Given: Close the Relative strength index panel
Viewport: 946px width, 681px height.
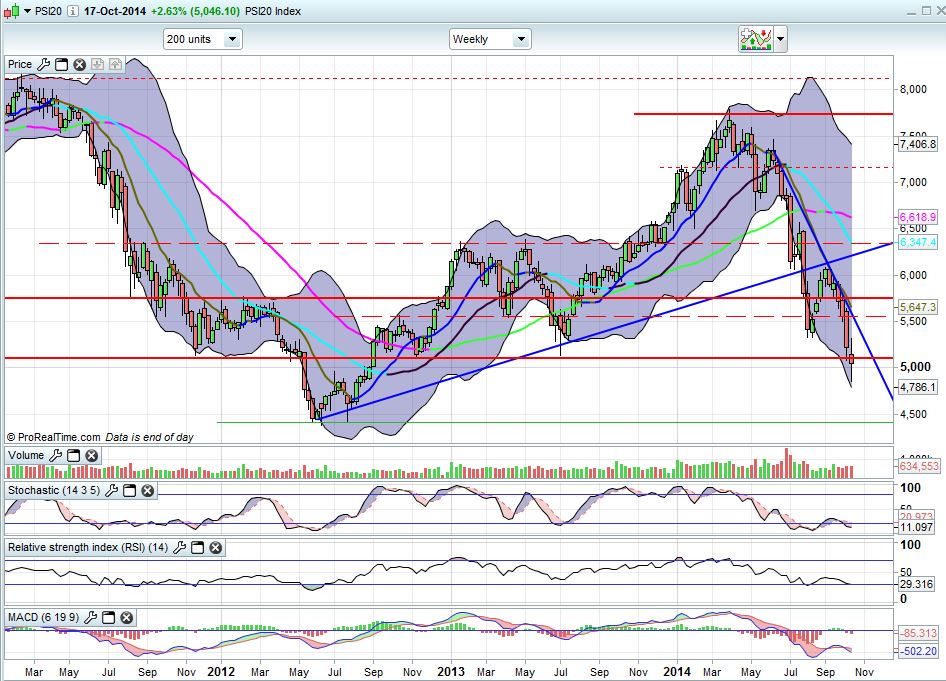Looking at the screenshot, I should 215,548.
